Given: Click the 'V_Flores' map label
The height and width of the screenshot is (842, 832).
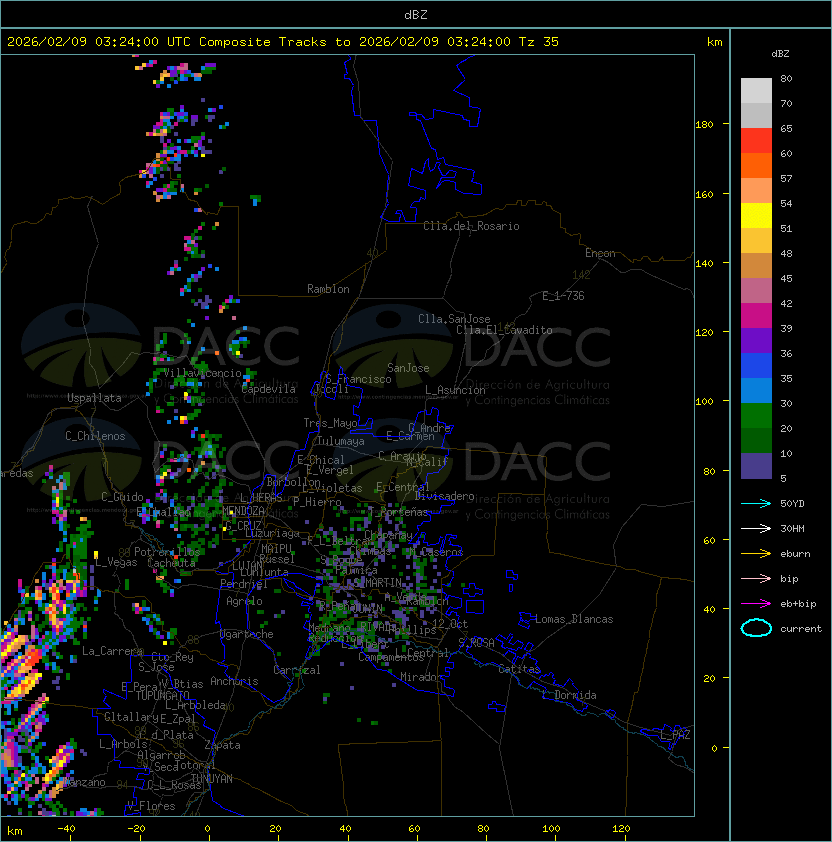Looking at the screenshot, I should (x=151, y=806).
